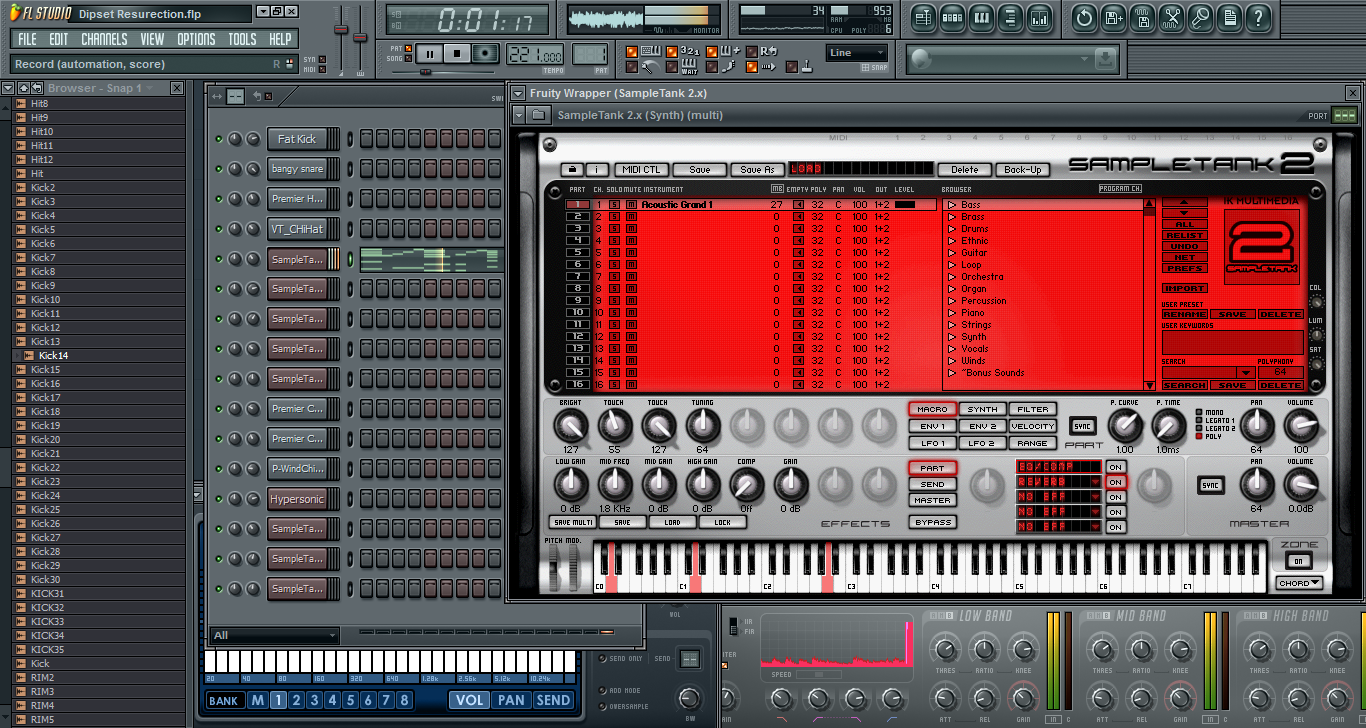The width and height of the screenshot is (1366, 728).
Task: Click the Back-Up button
Action: click(x=1022, y=170)
